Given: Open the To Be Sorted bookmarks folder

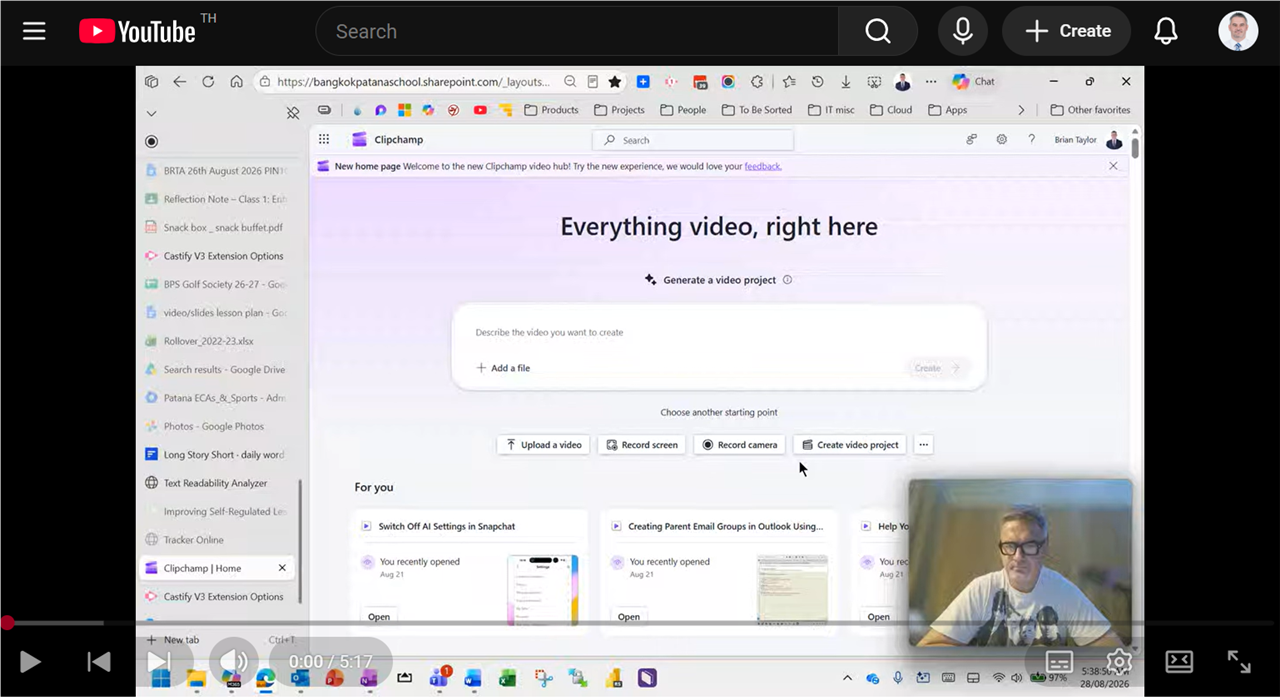Looking at the screenshot, I should coord(756,110).
